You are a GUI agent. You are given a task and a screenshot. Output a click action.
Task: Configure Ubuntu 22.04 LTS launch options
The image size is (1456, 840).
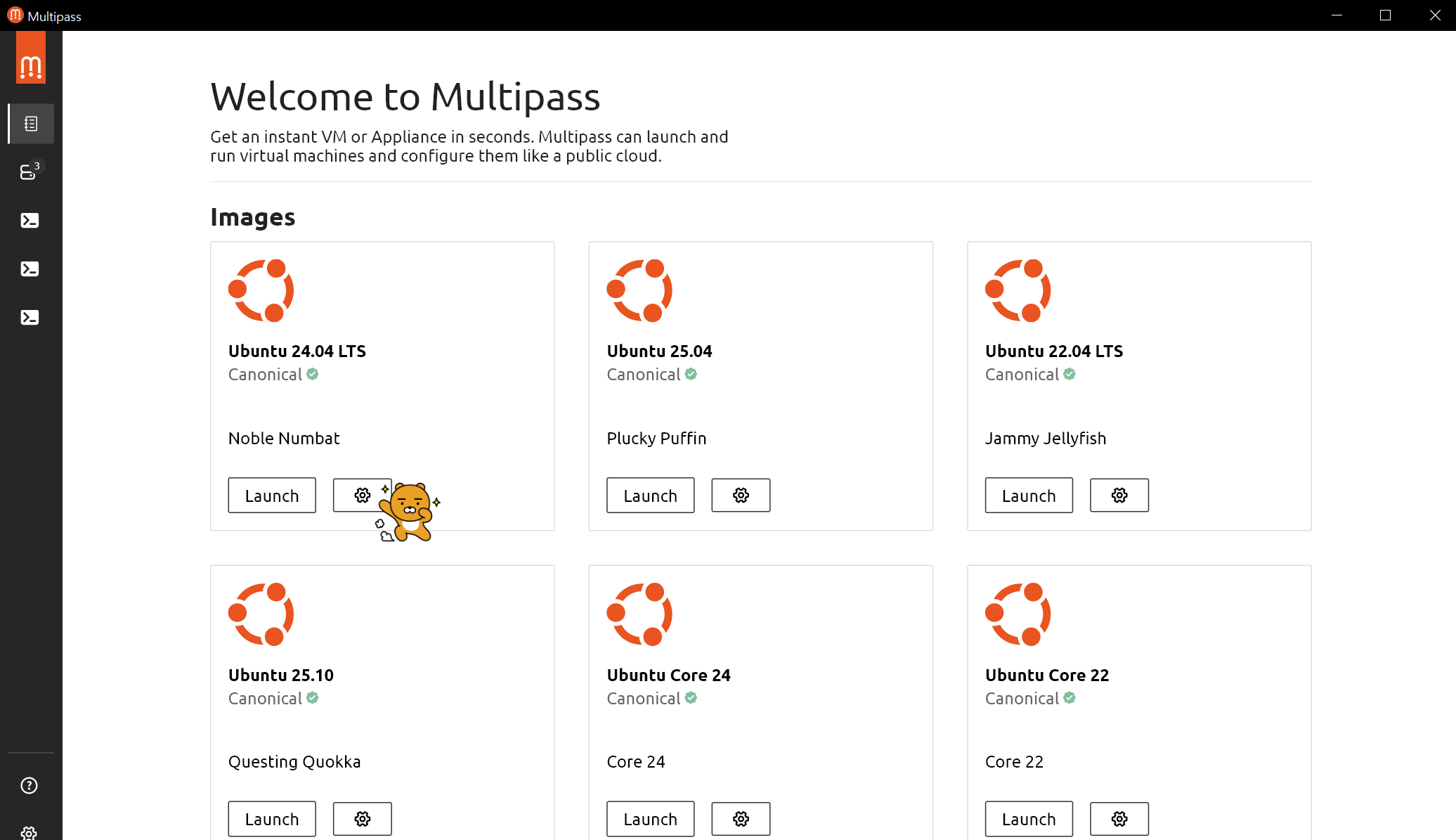click(1119, 496)
